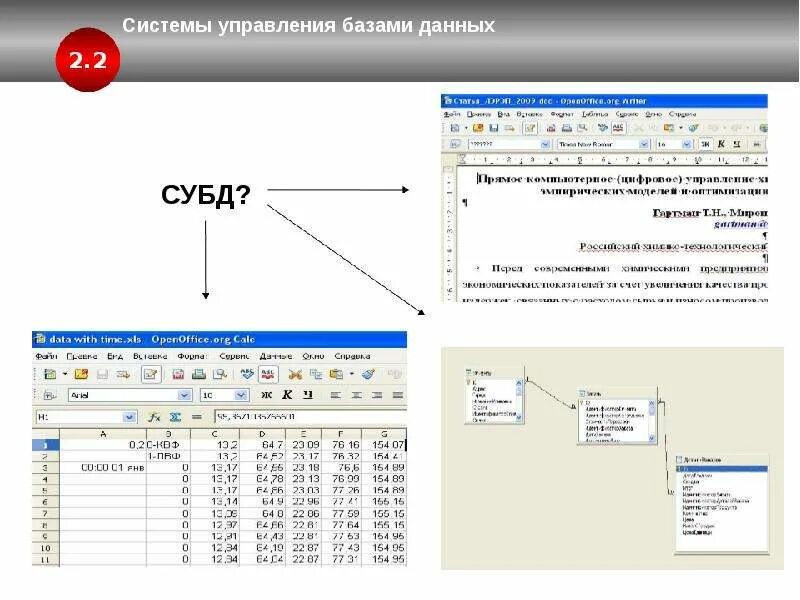Select column A header in Calc
Viewport: 800px width, 600px height.
(103, 434)
